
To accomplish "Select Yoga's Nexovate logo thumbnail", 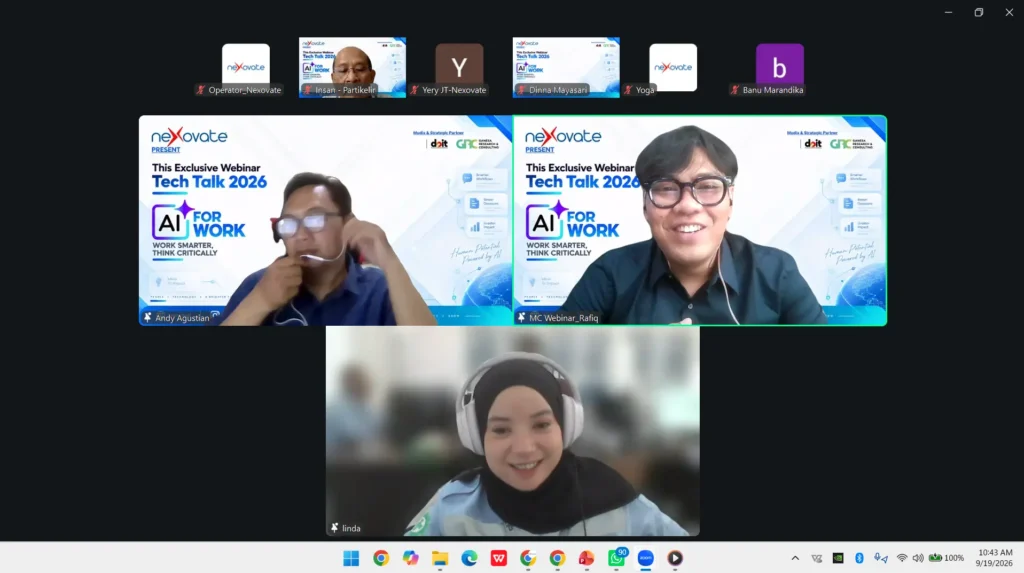I will coord(673,67).
